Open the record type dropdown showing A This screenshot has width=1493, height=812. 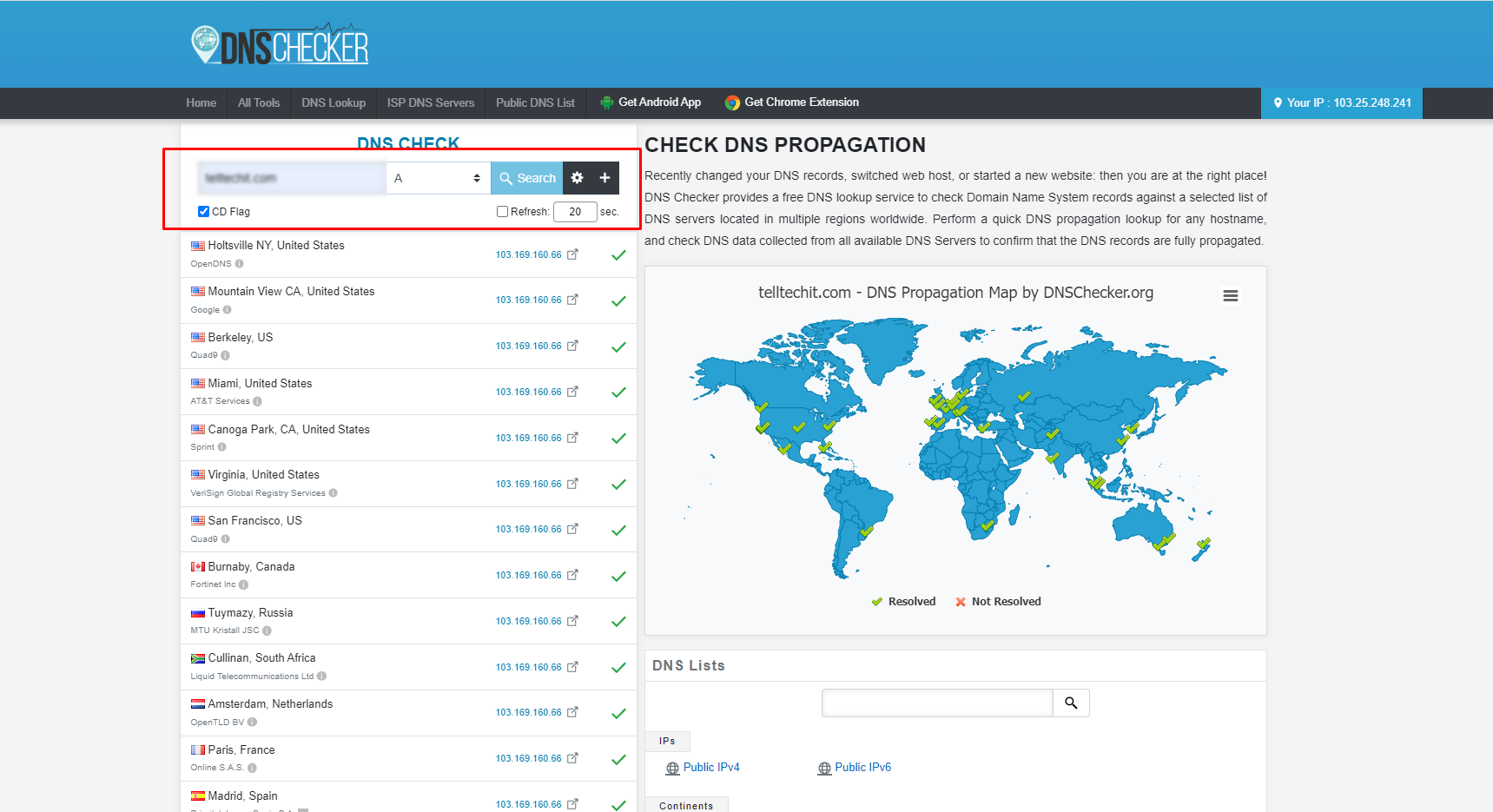pyautogui.click(x=438, y=177)
